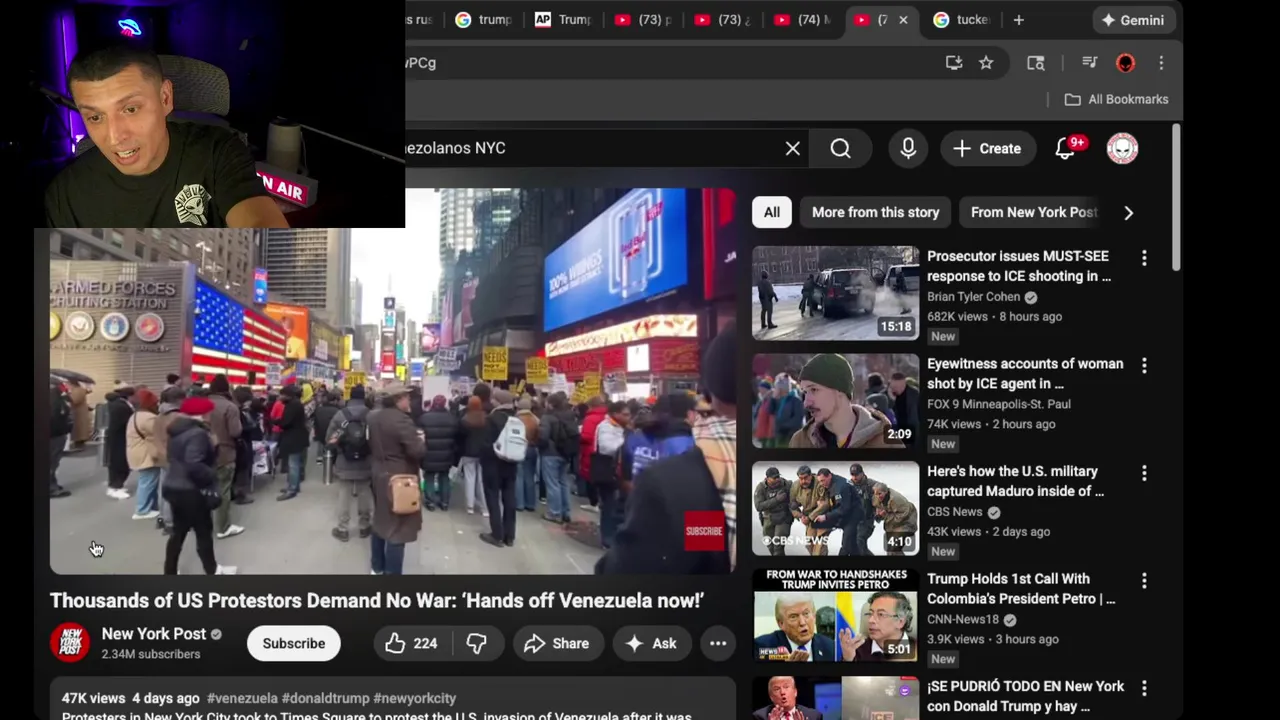Image resolution: width=1280 pixels, height=720 pixels.
Task: Open the Brian Tyler Cohen channel name
Action: [973, 297]
